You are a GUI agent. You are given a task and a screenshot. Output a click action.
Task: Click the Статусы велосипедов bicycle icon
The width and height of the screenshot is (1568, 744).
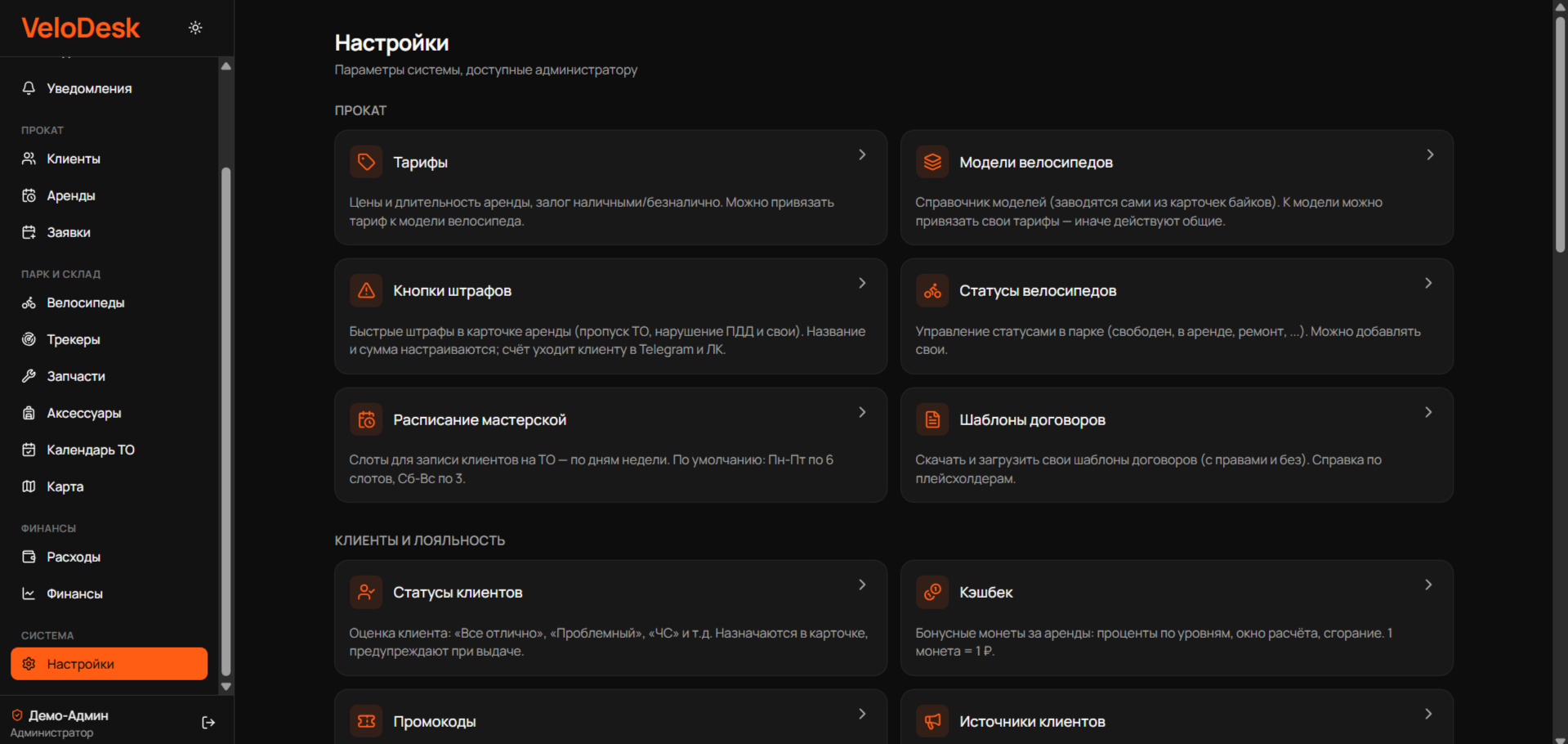coord(932,290)
